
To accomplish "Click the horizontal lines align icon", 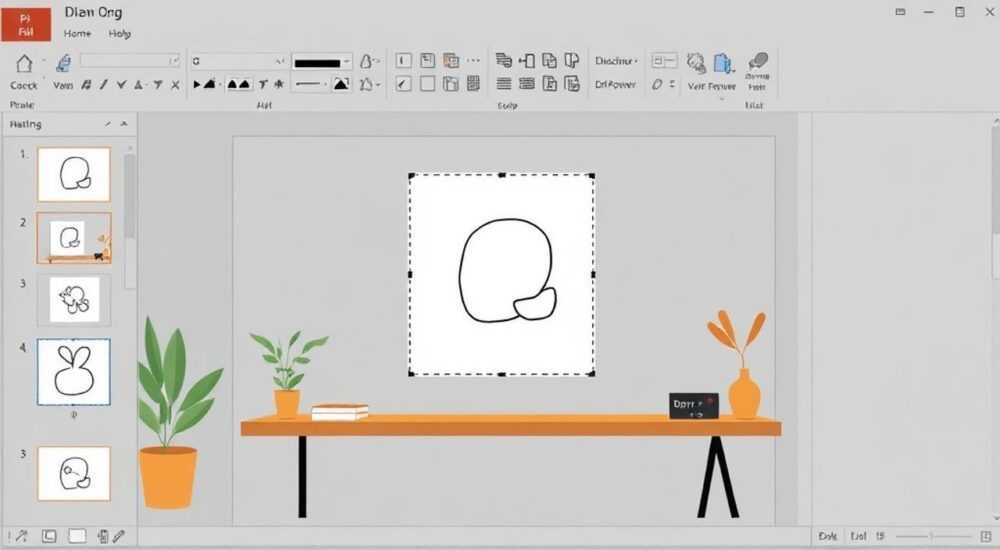I will 504,84.
